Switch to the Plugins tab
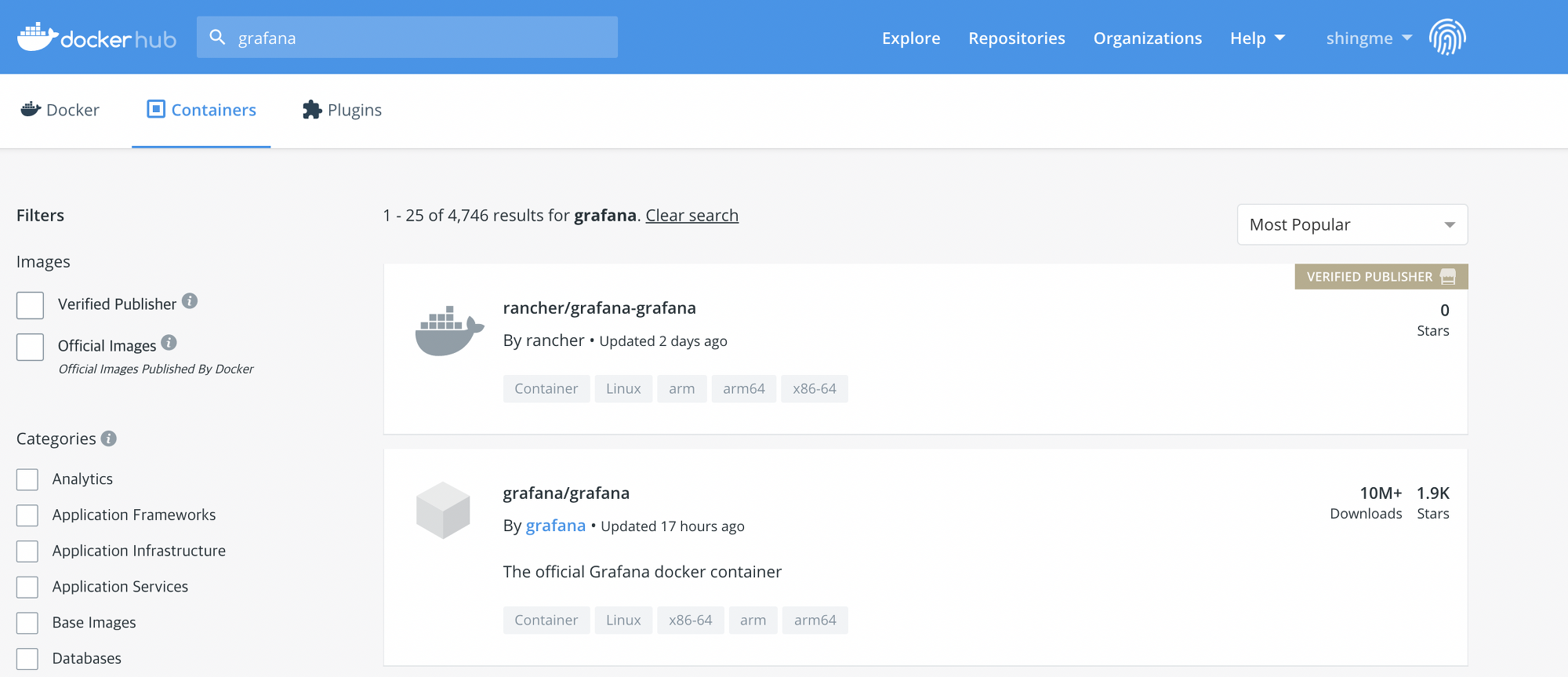The width and height of the screenshot is (1568, 677). coord(343,110)
